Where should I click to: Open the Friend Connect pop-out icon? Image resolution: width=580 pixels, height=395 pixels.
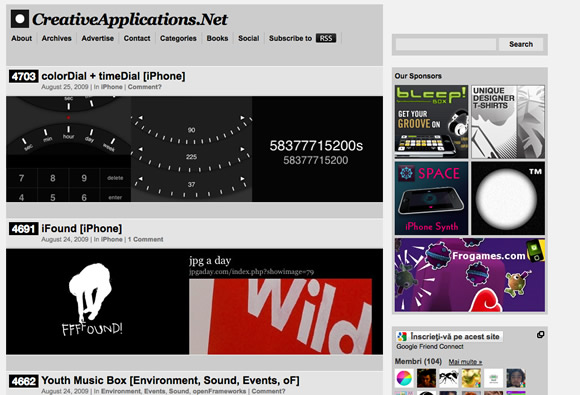click(x=540, y=335)
